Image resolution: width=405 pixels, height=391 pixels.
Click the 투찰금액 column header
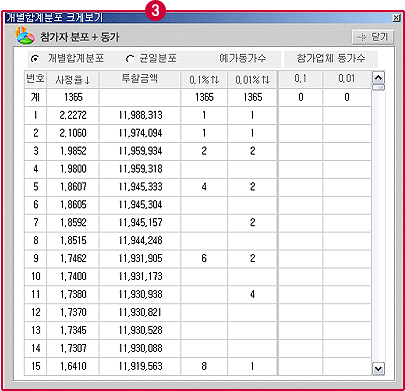(140, 79)
